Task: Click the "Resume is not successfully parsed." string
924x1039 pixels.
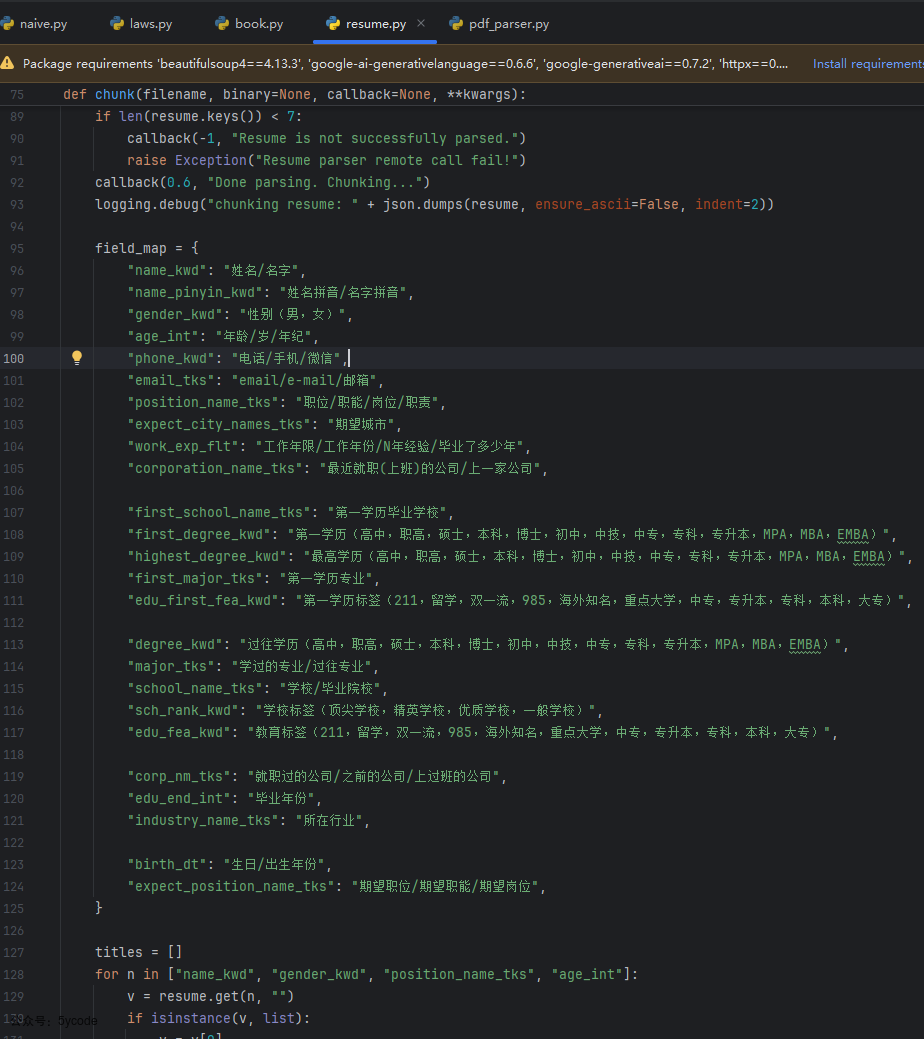Action: [x=375, y=138]
